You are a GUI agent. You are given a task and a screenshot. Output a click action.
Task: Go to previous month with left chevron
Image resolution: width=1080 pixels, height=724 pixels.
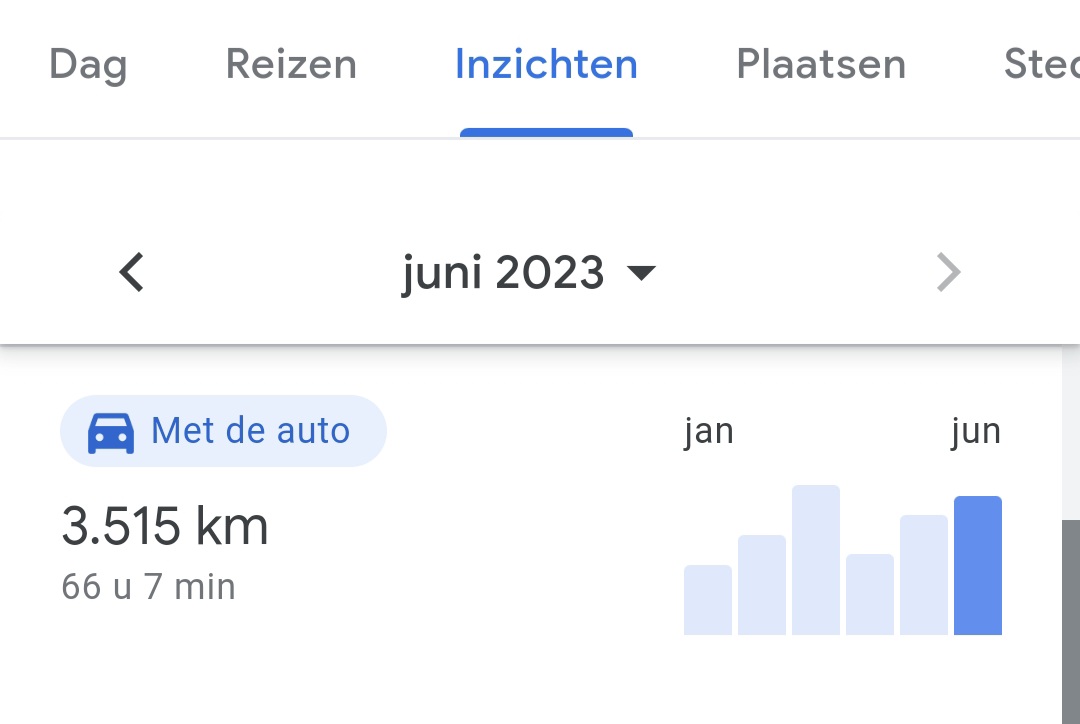click(132, 272)
